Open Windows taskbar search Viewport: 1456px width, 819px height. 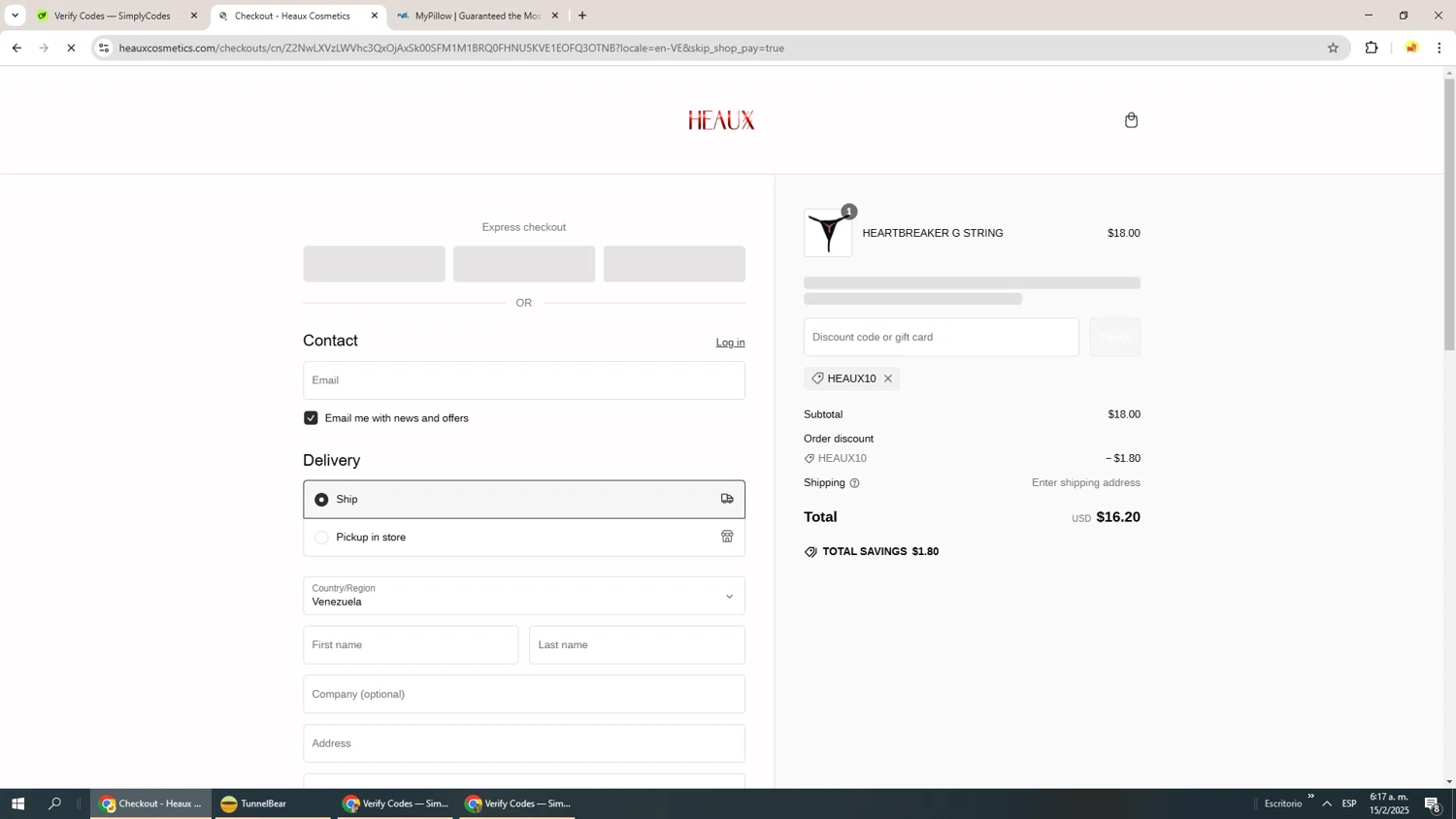pos(55,803)
